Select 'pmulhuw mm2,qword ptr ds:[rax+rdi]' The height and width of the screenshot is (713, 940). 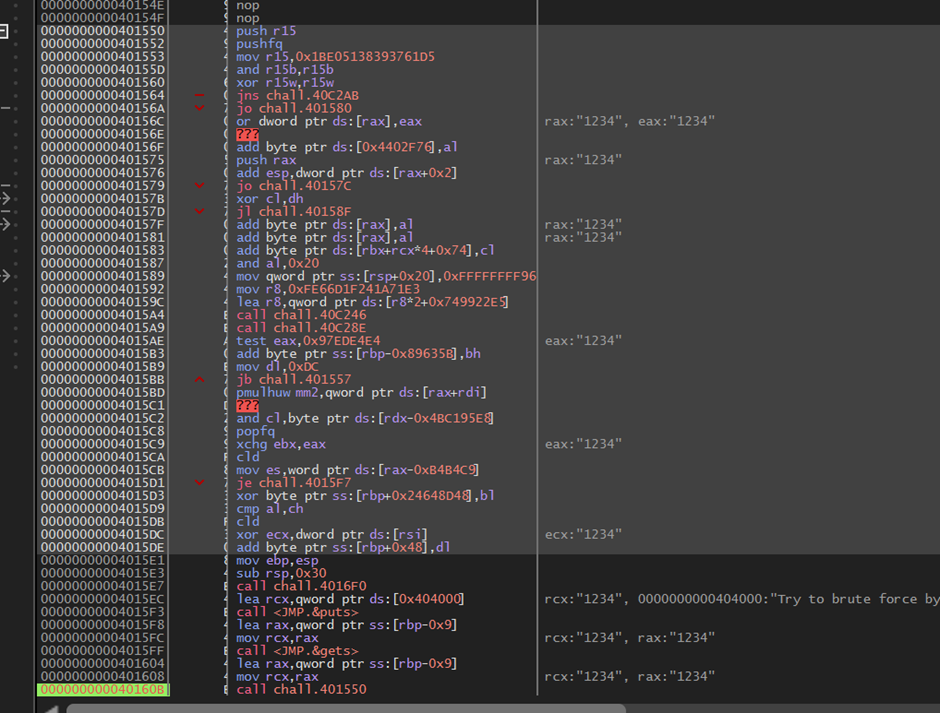[x=361, y=393]
